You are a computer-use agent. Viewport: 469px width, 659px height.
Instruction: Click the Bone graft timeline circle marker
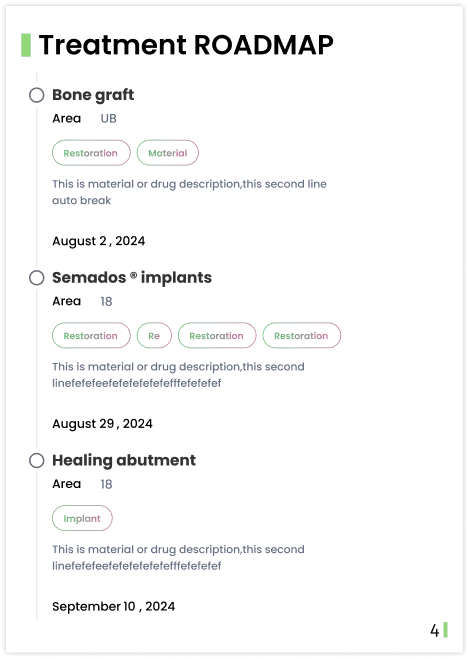(x=37, y=95)
